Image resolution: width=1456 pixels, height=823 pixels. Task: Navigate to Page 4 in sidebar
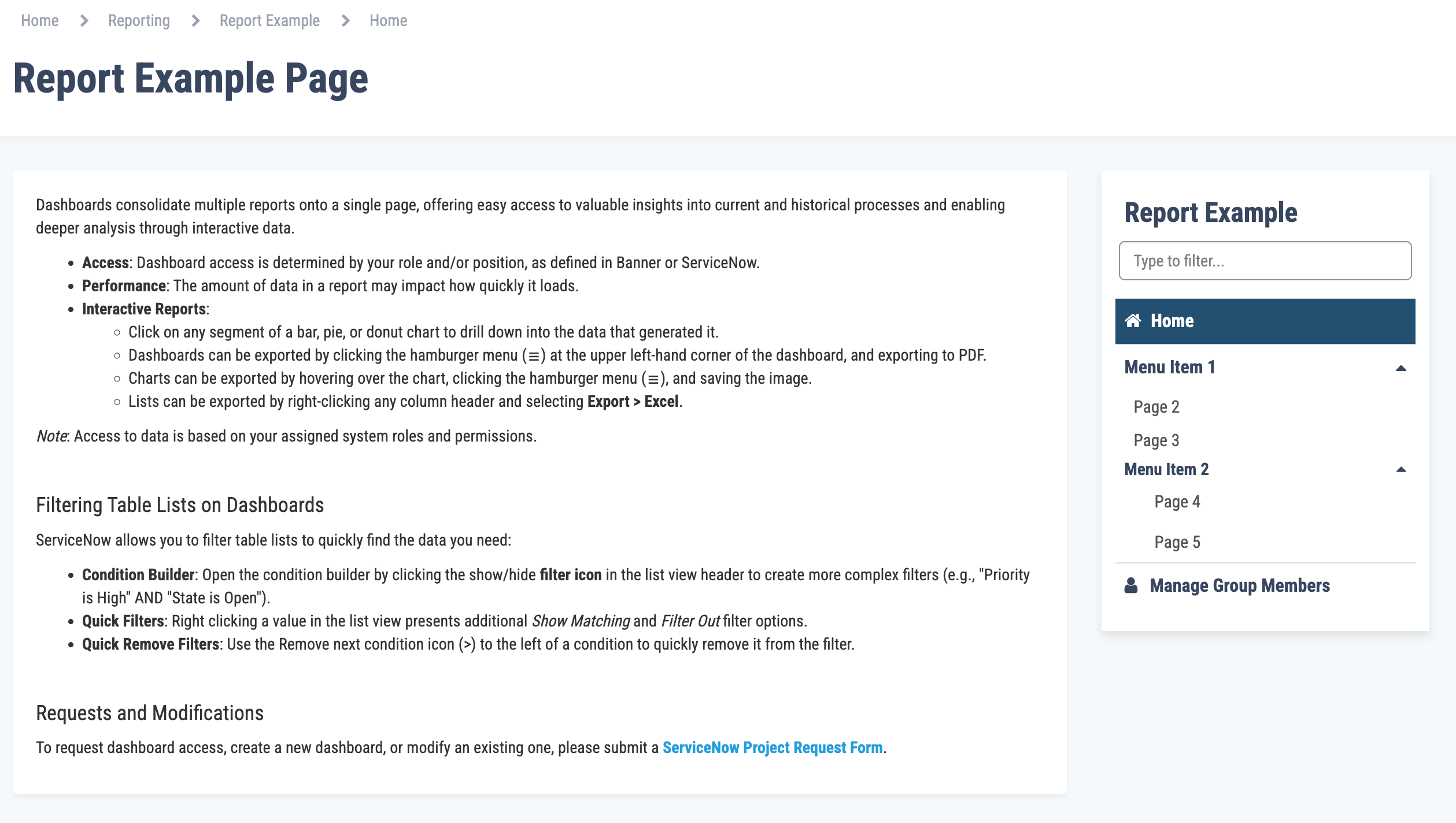point(1177,502)
